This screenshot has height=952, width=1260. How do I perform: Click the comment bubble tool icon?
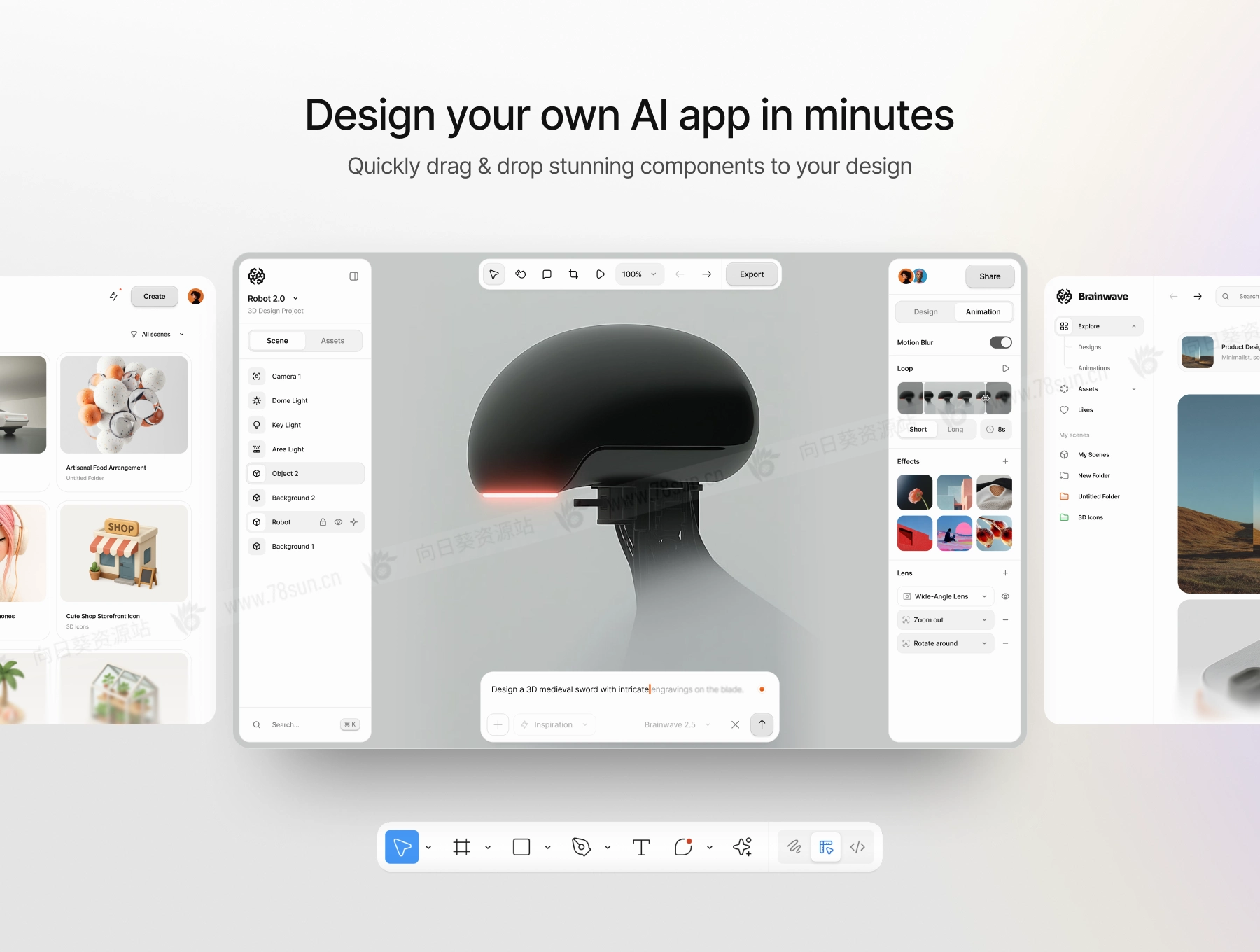point(547,274)
